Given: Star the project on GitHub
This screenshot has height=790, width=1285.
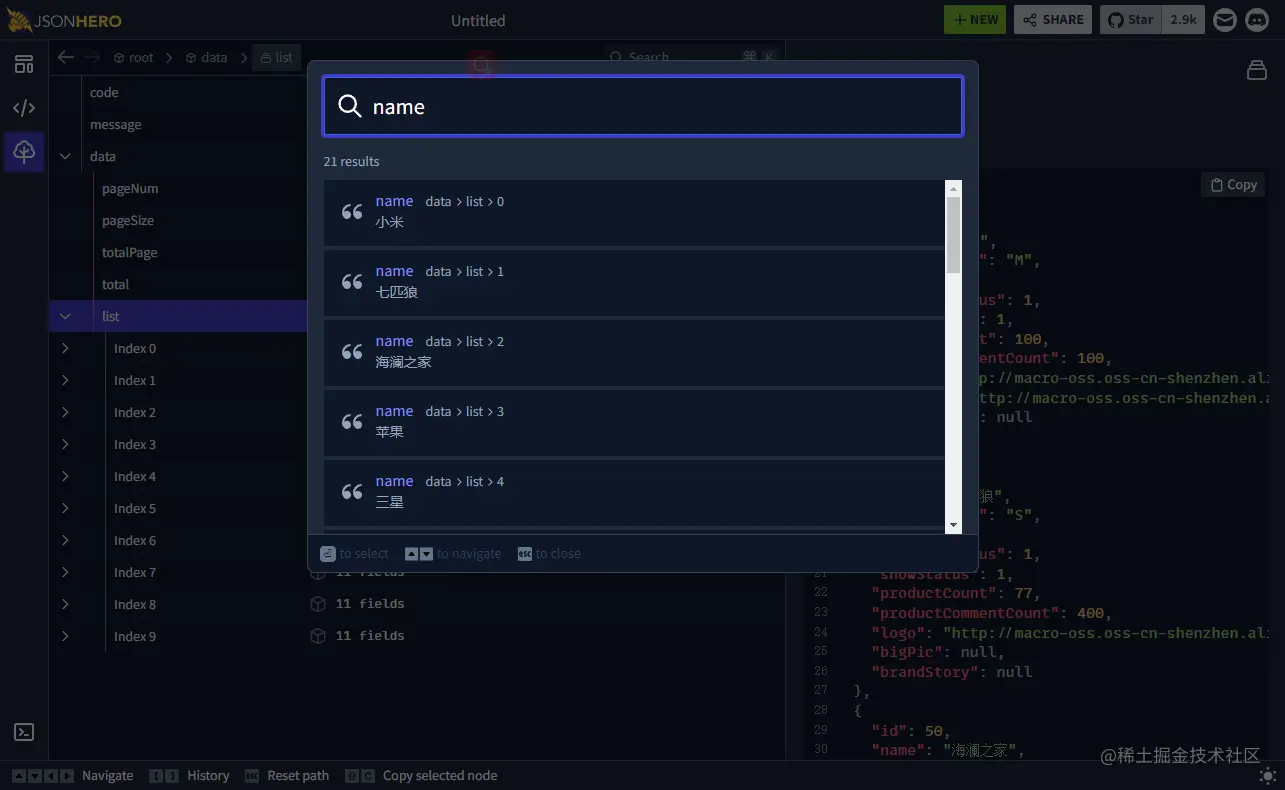Looking at the screenshot, I should point(1131,19).
